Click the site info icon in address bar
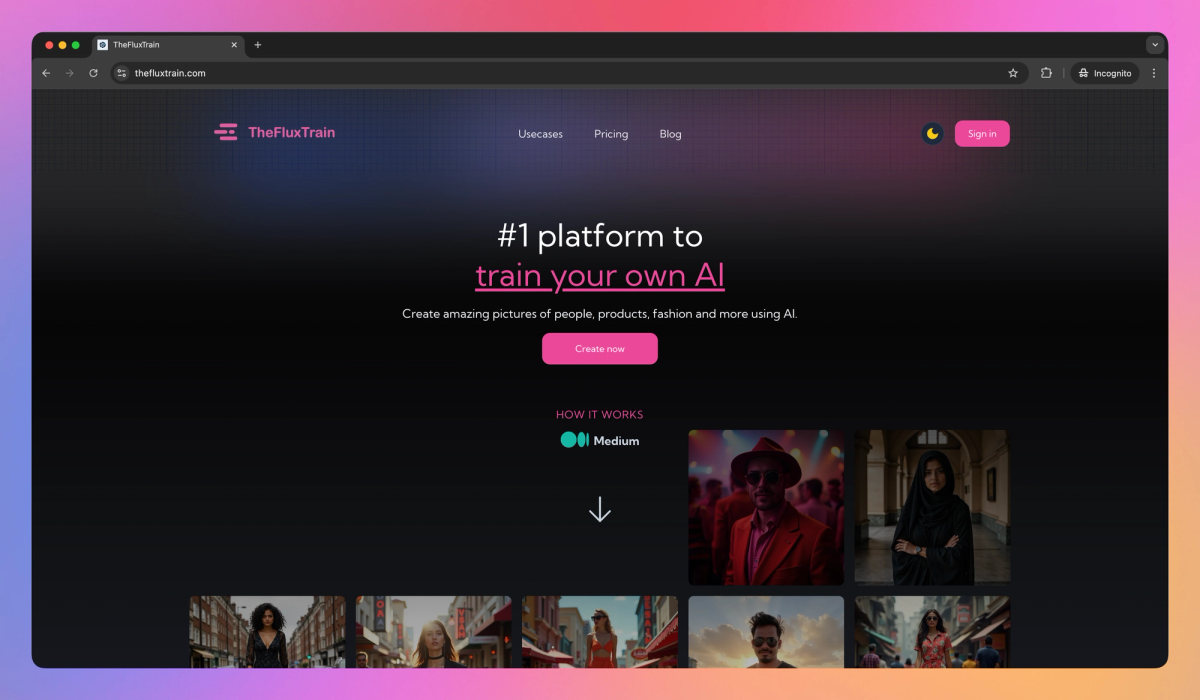The width and height of the screenshot is (1200, 700). coord(120,72)
